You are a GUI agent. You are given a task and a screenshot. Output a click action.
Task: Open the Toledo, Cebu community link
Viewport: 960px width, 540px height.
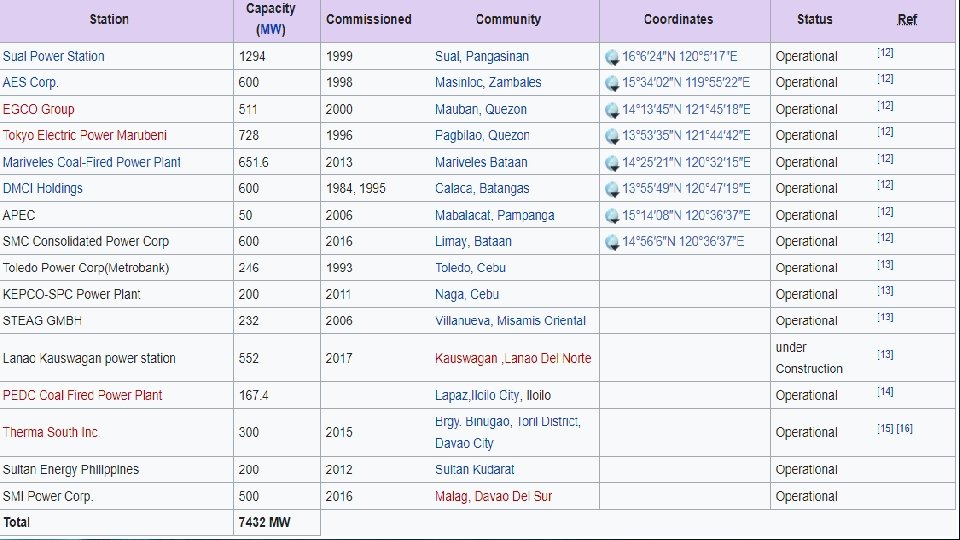point(470,268)
